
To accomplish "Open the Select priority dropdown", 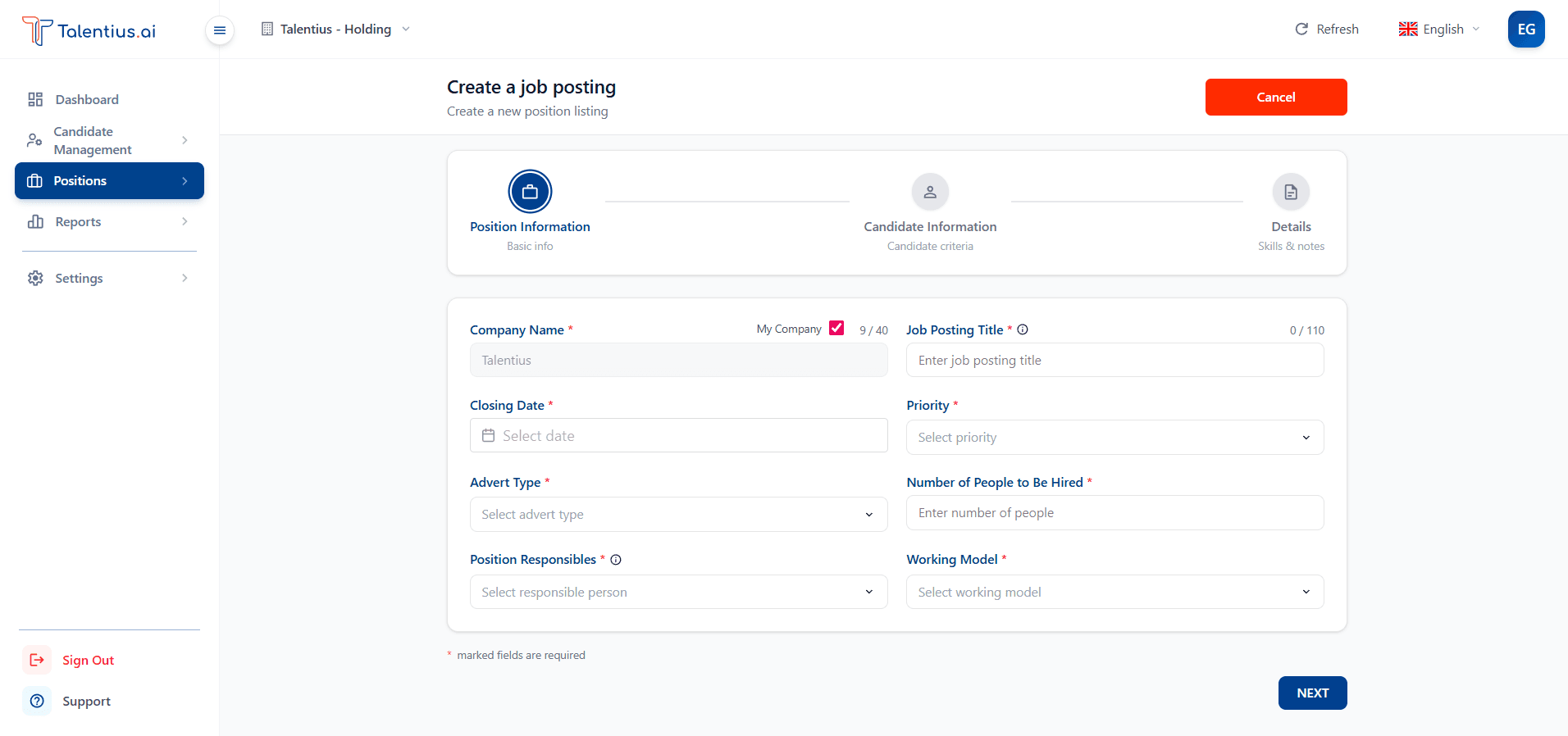I will coord(1115,437).
